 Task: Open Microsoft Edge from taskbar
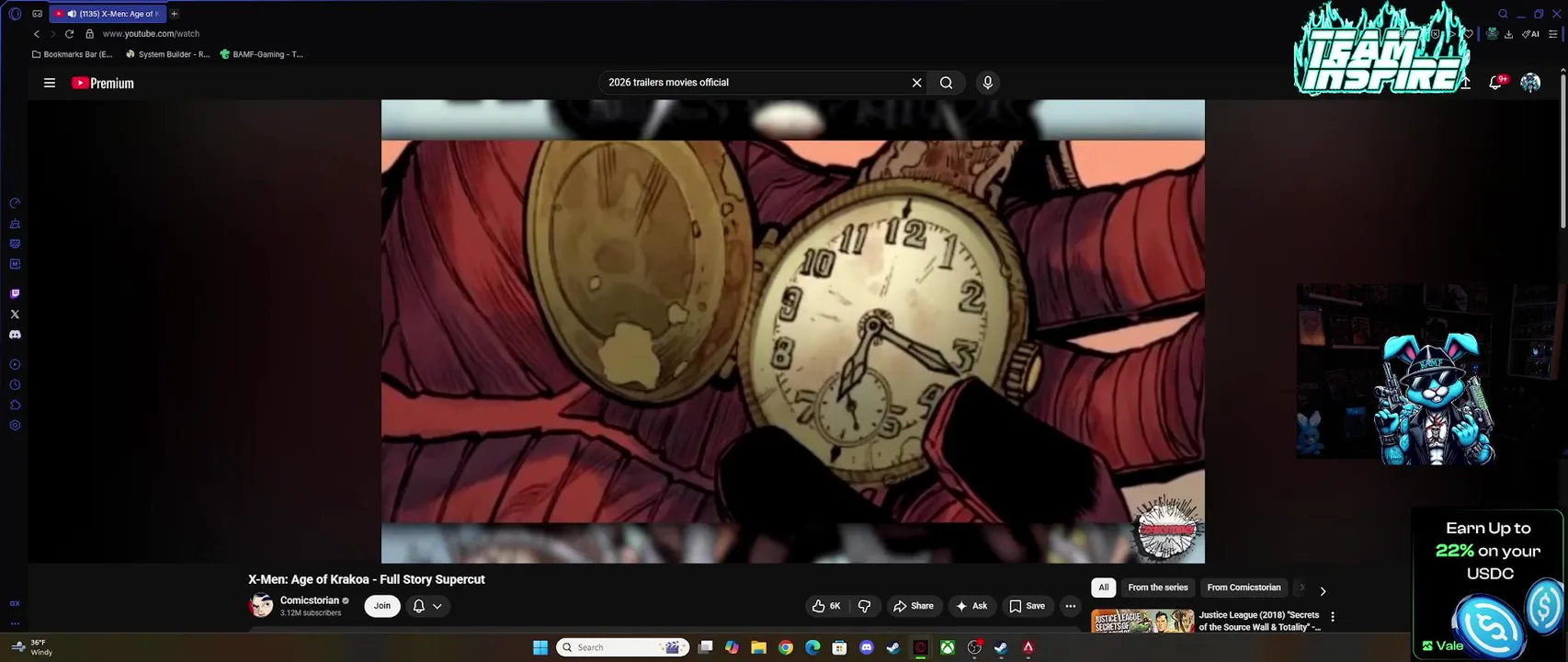[x=812, y=647]
